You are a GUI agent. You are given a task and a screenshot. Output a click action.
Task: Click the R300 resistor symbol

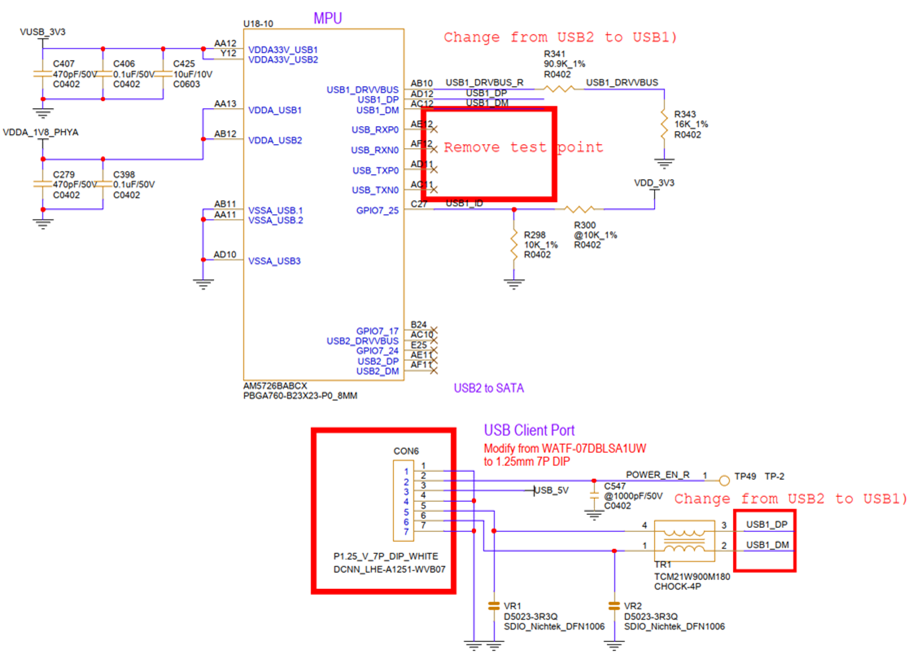click(579, 209)
